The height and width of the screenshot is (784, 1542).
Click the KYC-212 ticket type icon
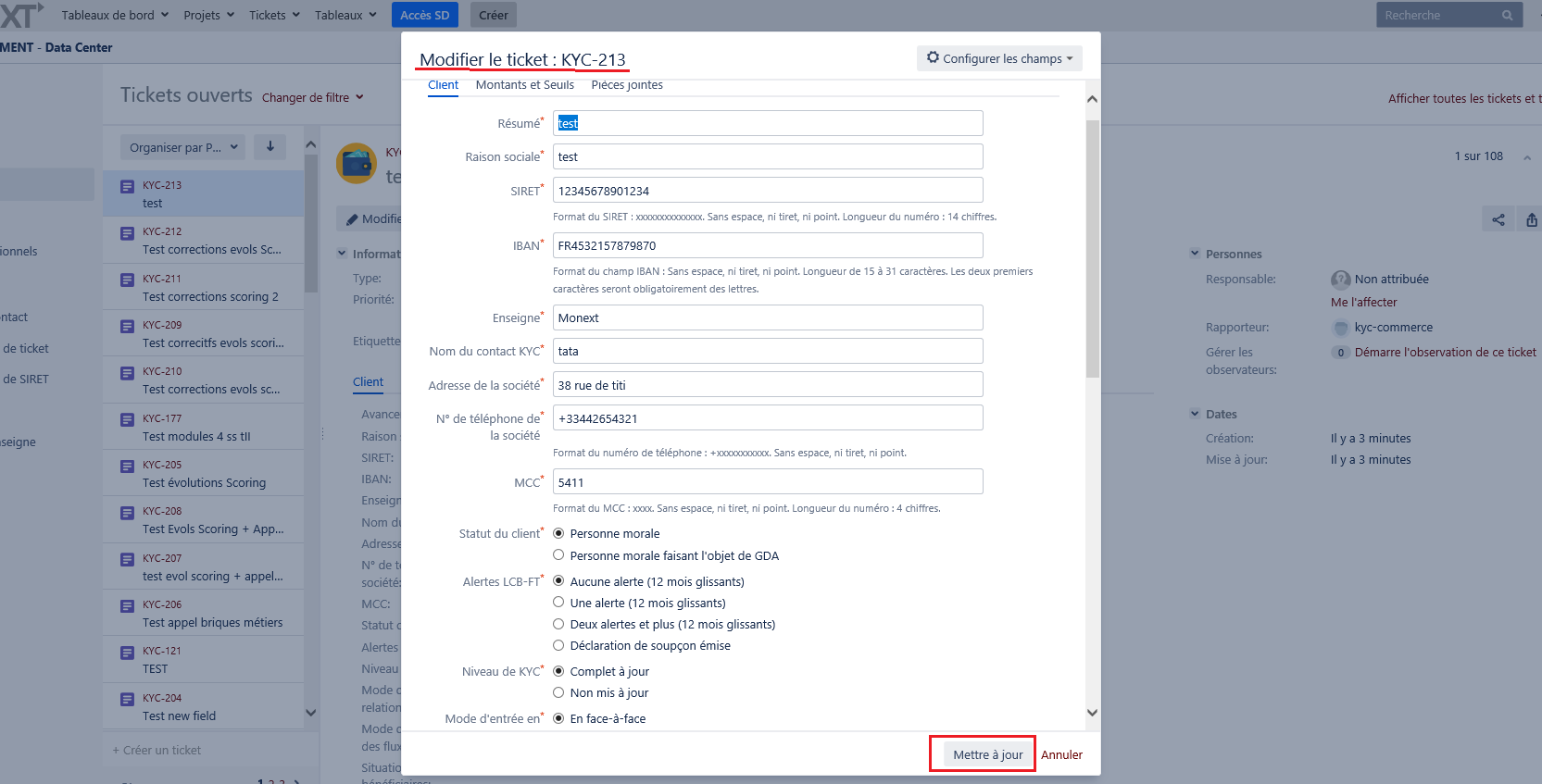click(128, 233)
